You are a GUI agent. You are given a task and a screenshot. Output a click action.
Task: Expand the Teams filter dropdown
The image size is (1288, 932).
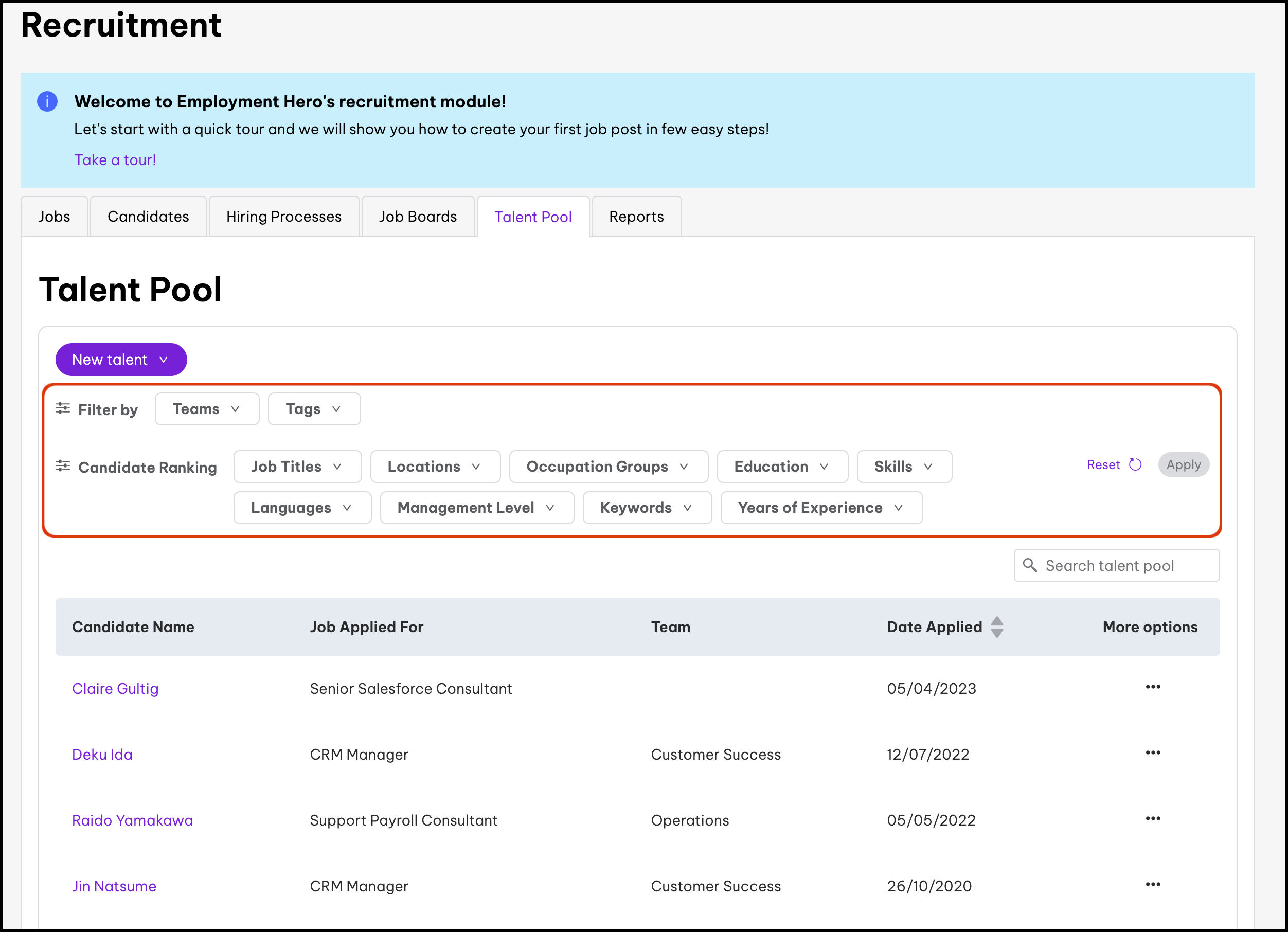(x=207, y=409)
